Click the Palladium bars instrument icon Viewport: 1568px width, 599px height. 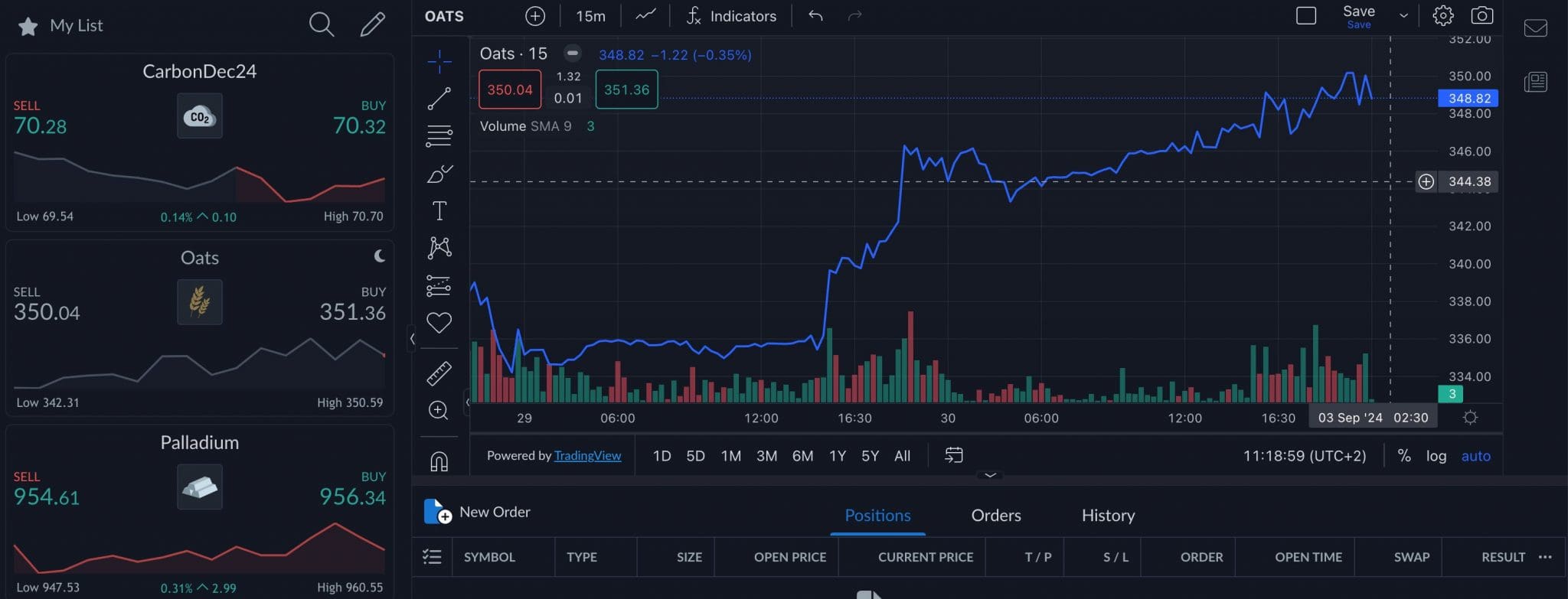tap(200, 487)
